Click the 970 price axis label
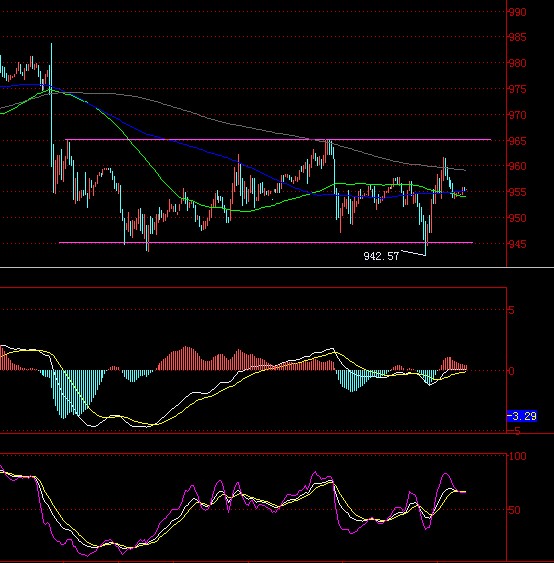This screenshot has height=563, width=554. pyautogui.click(x=518, y=115)
